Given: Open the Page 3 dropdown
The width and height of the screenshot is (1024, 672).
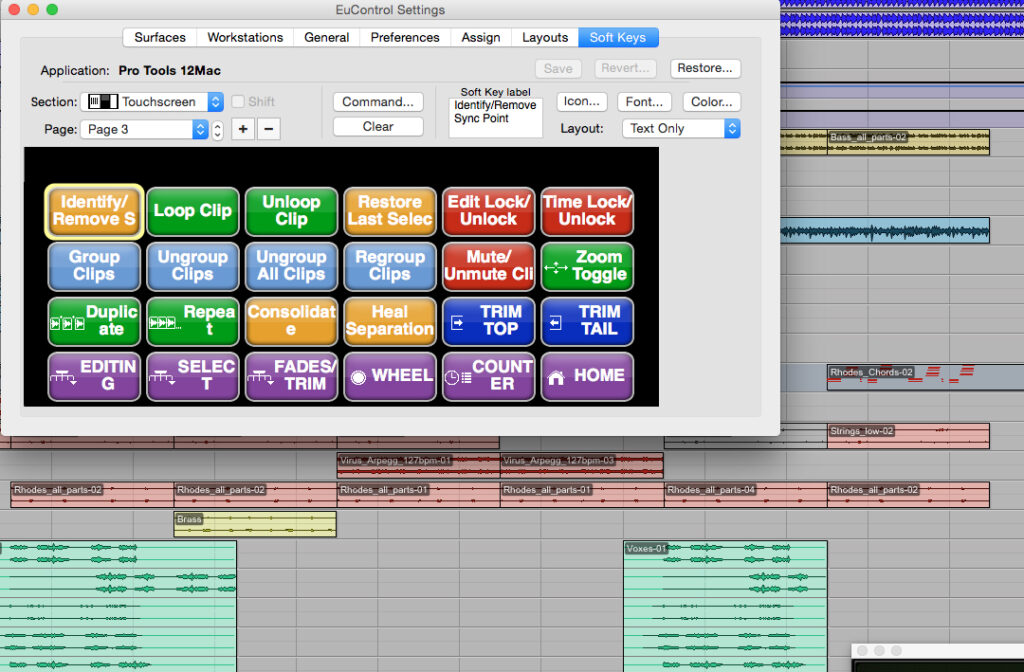Looking at the screenshot, I should point(144,129).
